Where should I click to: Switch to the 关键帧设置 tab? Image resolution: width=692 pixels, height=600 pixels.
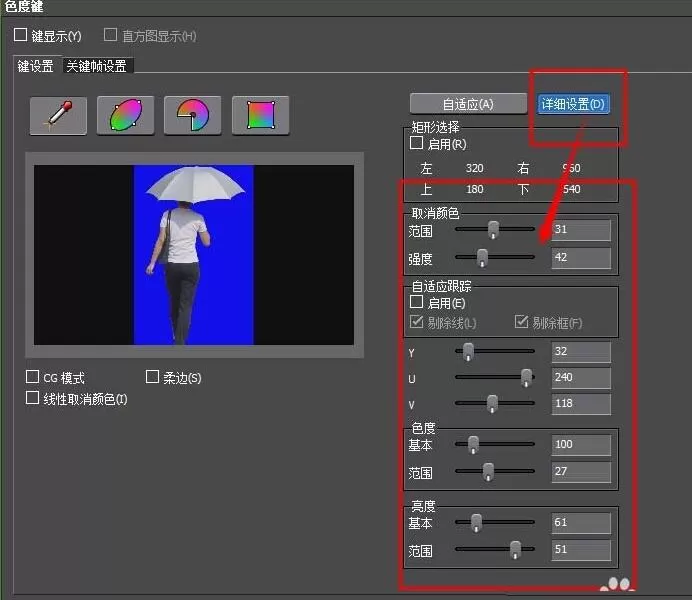(96, 66)
